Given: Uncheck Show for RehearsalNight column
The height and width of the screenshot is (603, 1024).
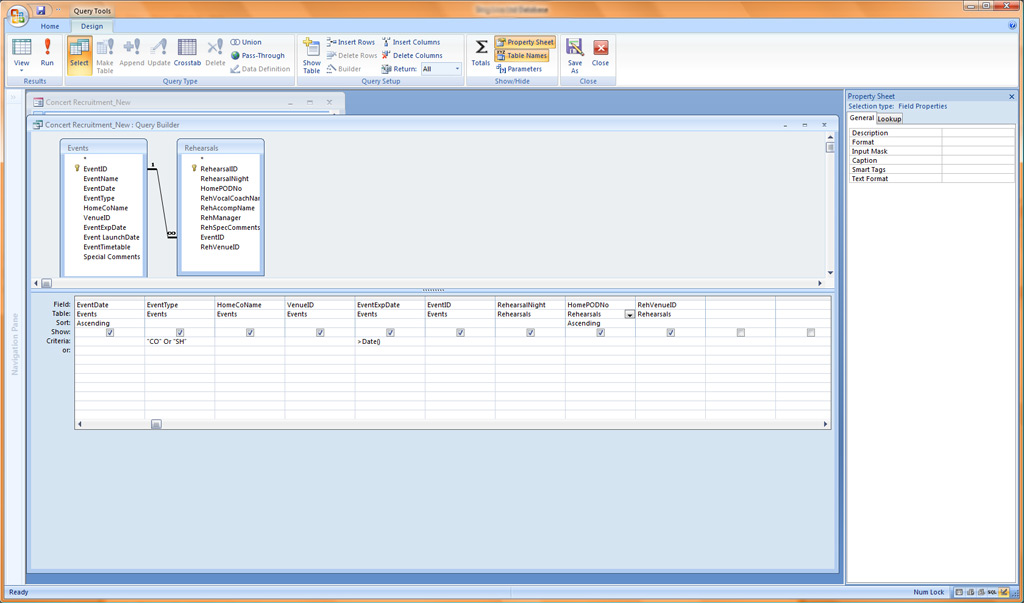Looking at the screenshot, I should click(x=530, y=333).
